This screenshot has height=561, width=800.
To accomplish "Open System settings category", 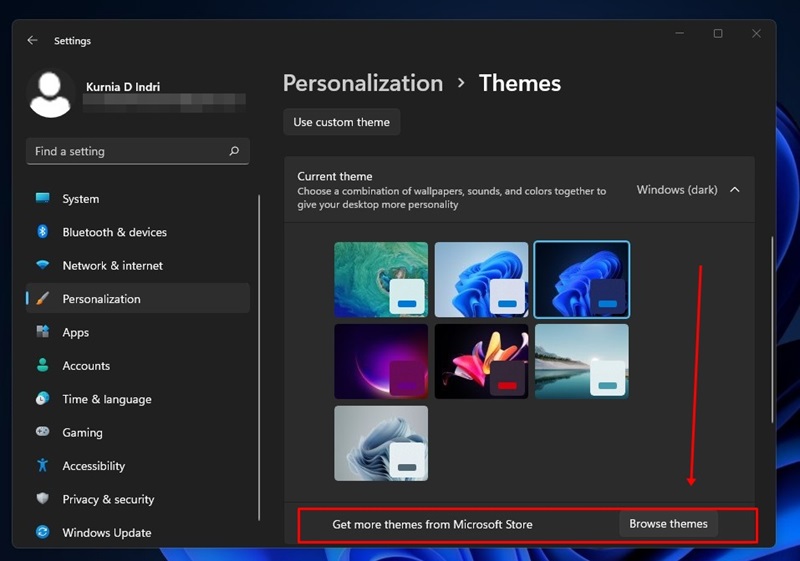I will [x=138, y=198].
